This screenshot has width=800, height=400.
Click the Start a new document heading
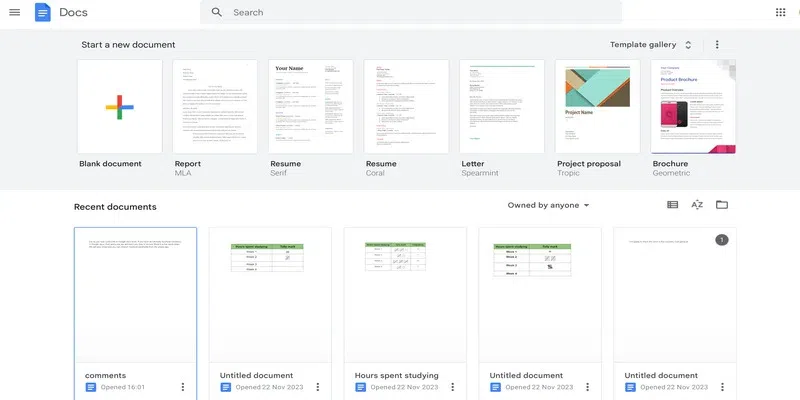[x=128, y=44]
